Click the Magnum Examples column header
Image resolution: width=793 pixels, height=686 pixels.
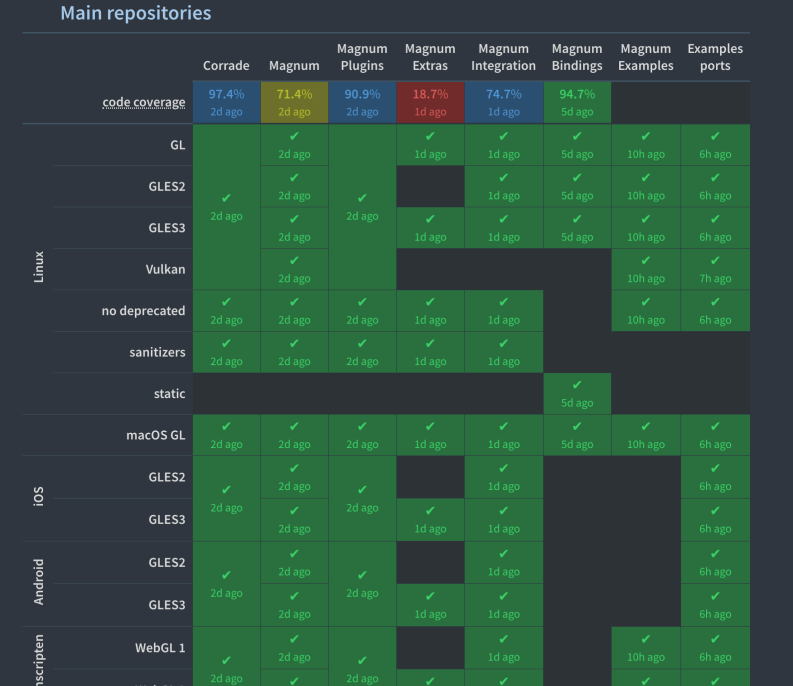coord(646,57)
